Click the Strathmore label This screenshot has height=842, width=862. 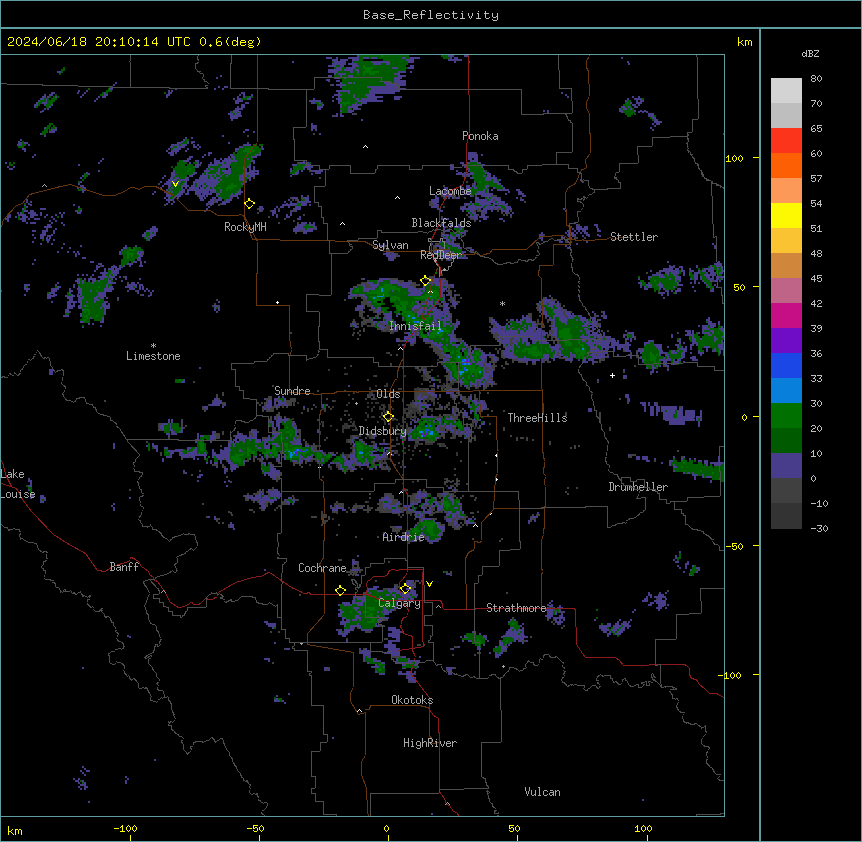[516, 608]
